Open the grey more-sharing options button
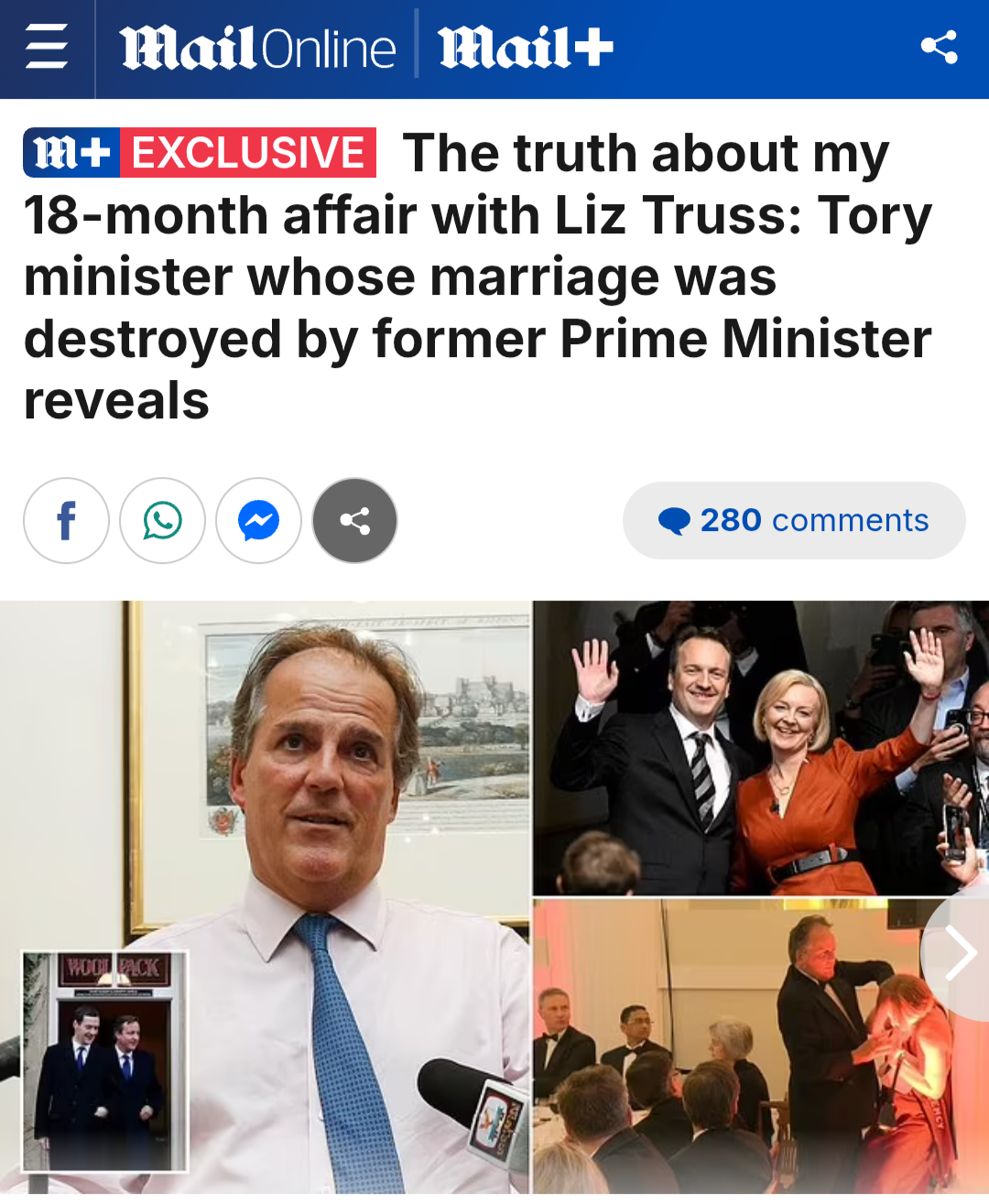This screenshot has height=1204, width=989. pos(354,521)
